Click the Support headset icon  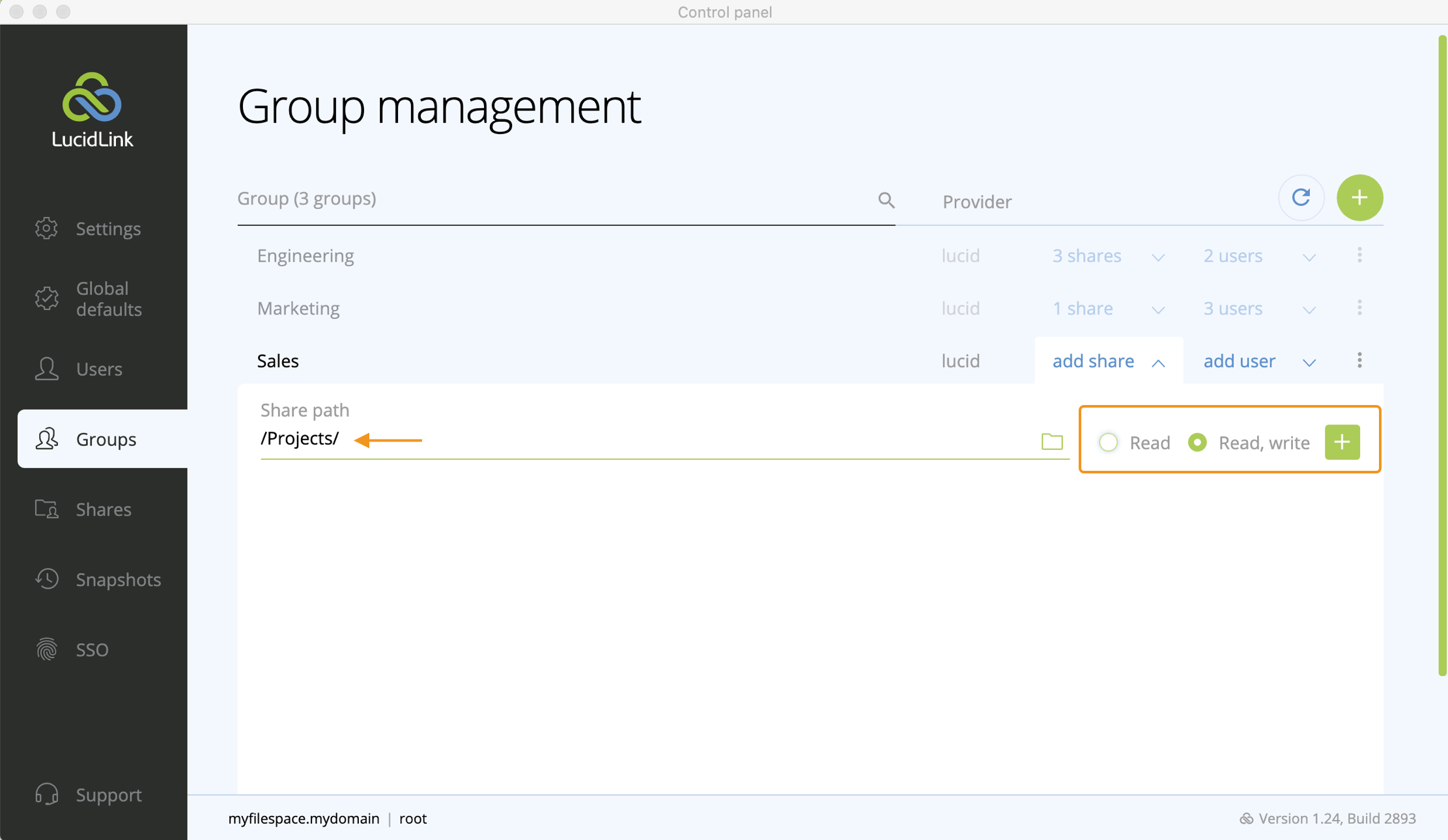click(46, 794)
